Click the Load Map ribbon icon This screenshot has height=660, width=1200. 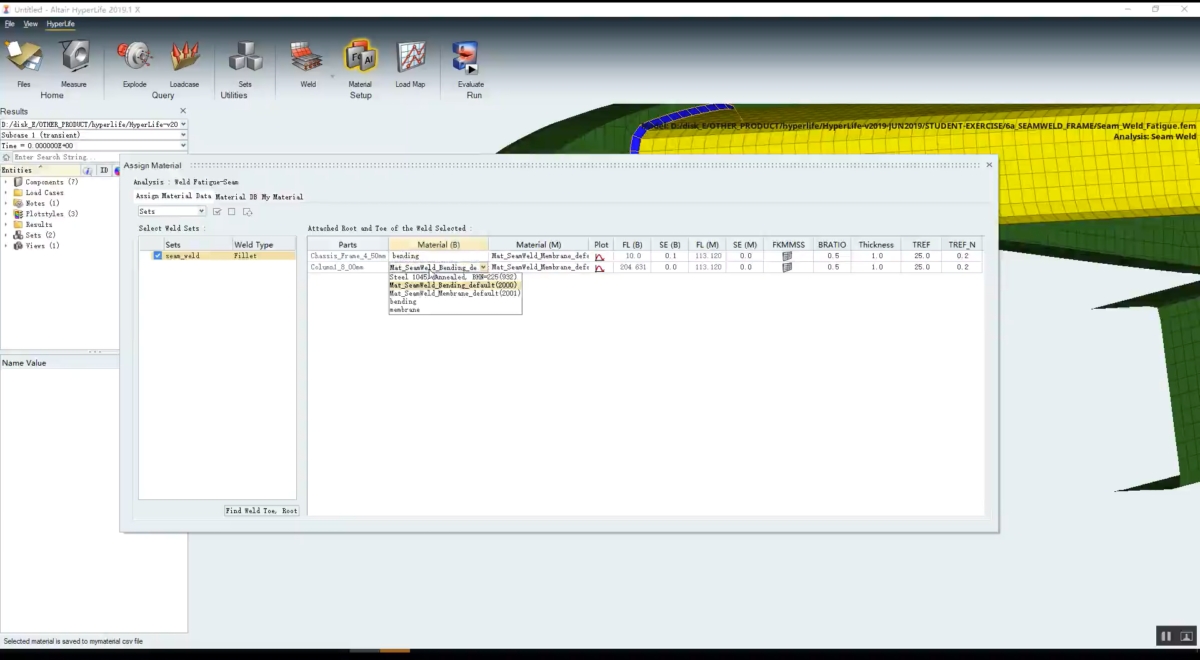click(x=409, y=57)
